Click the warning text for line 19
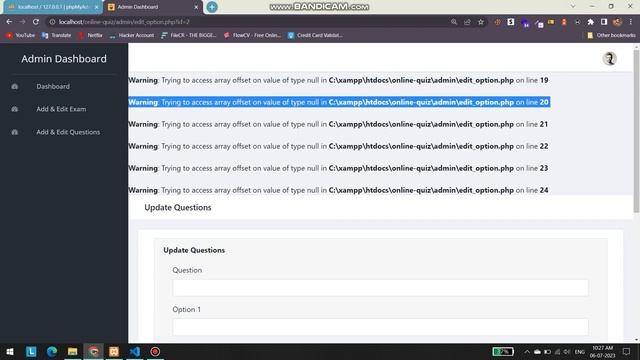 pyautogui.click(x=338, y=80)
